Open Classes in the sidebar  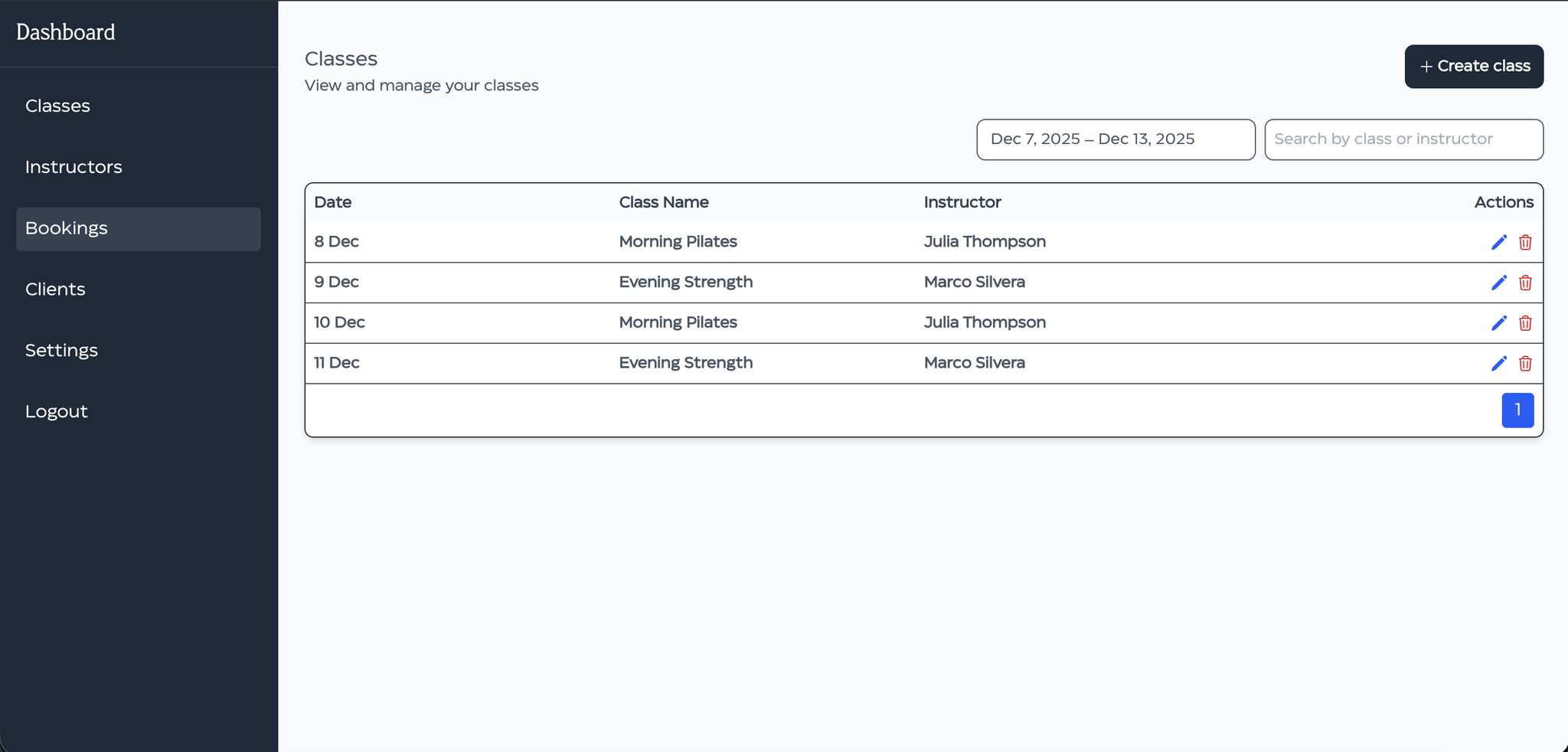coord(57,106)
